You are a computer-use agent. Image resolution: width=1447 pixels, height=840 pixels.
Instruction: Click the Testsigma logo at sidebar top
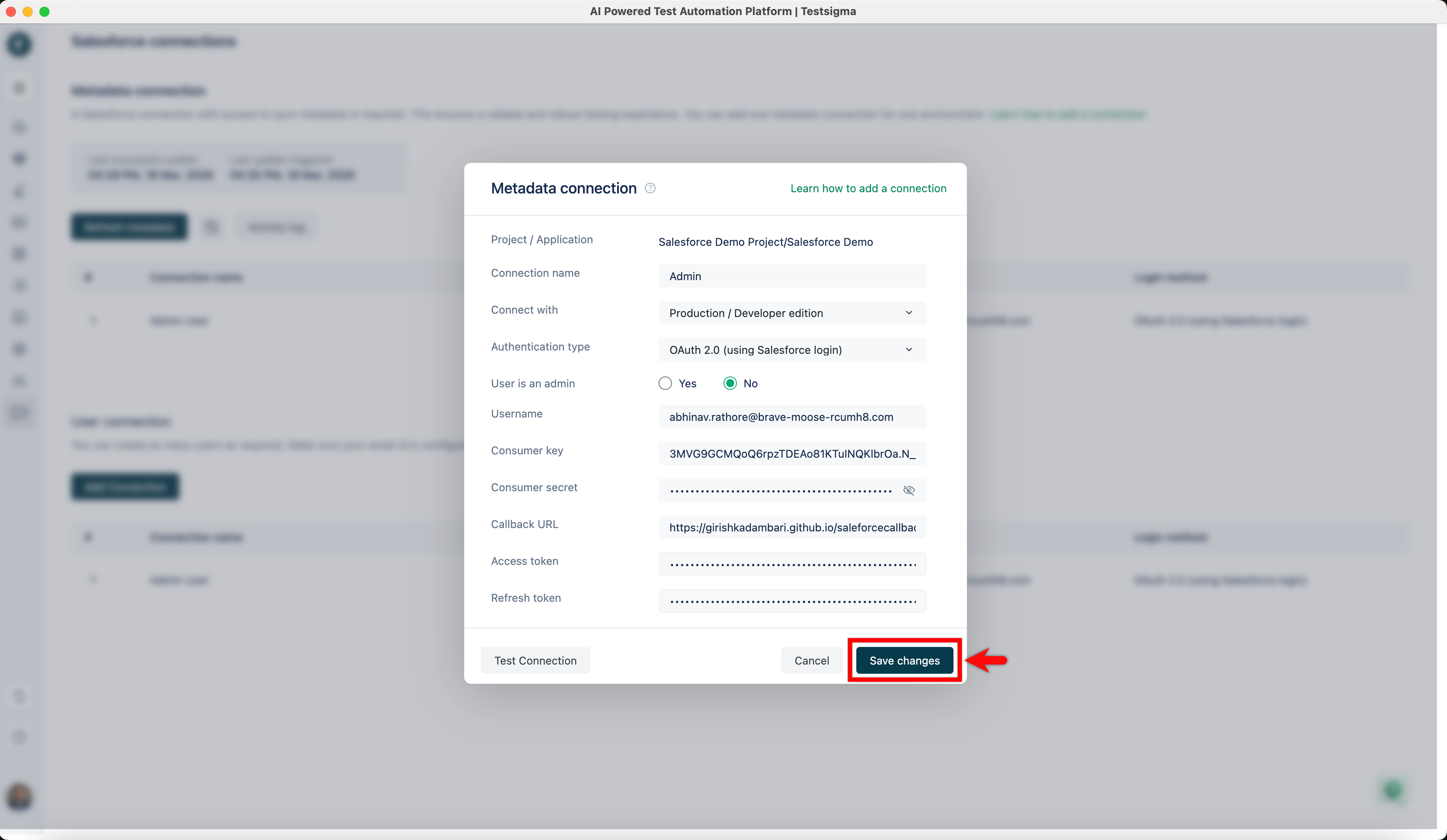19,44
